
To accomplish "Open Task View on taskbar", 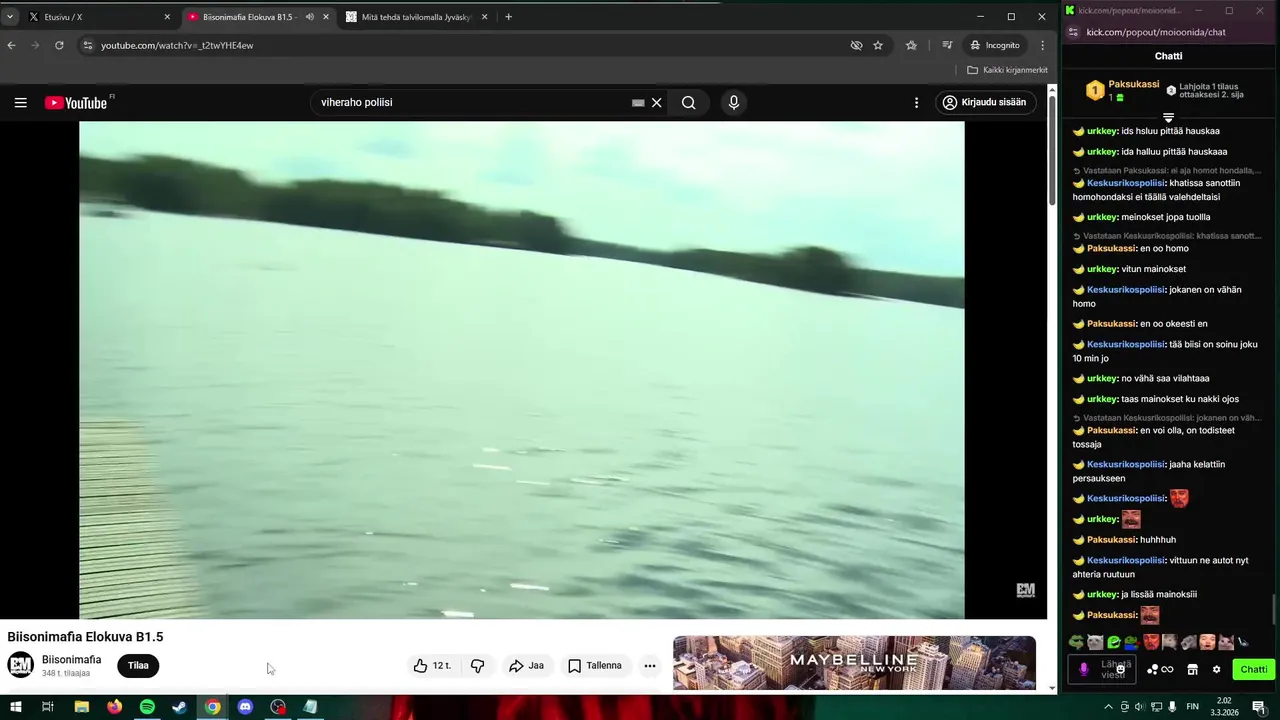I will [x=47, y=707].
